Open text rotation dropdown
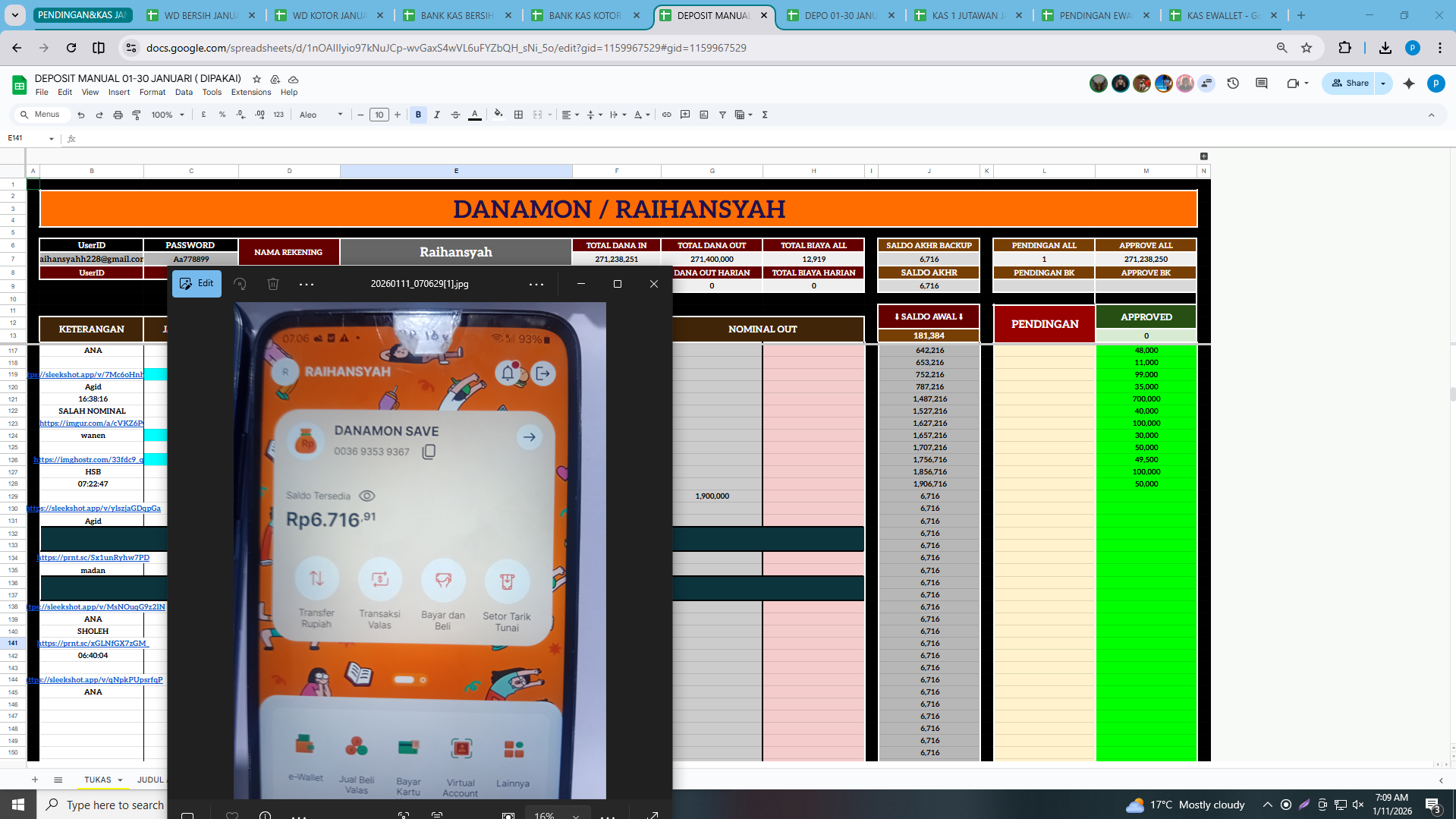 pyautogui.click(x=642, y=115)
